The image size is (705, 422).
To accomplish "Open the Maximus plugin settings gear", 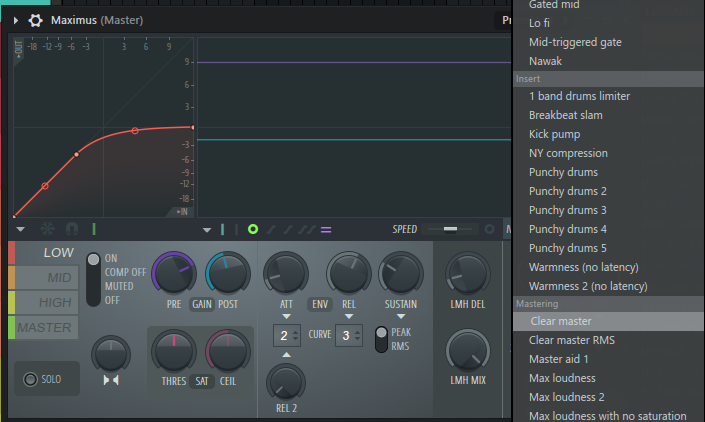I will [35, 20].
